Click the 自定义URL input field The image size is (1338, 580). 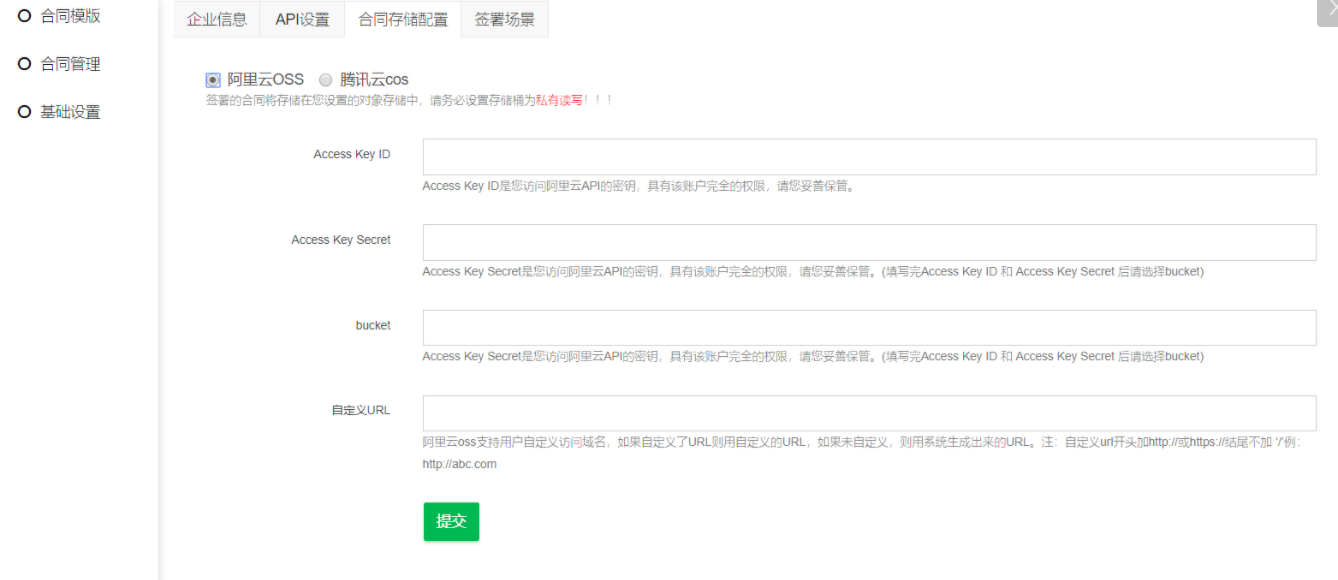pyautogui.click(x=869, y=413)
